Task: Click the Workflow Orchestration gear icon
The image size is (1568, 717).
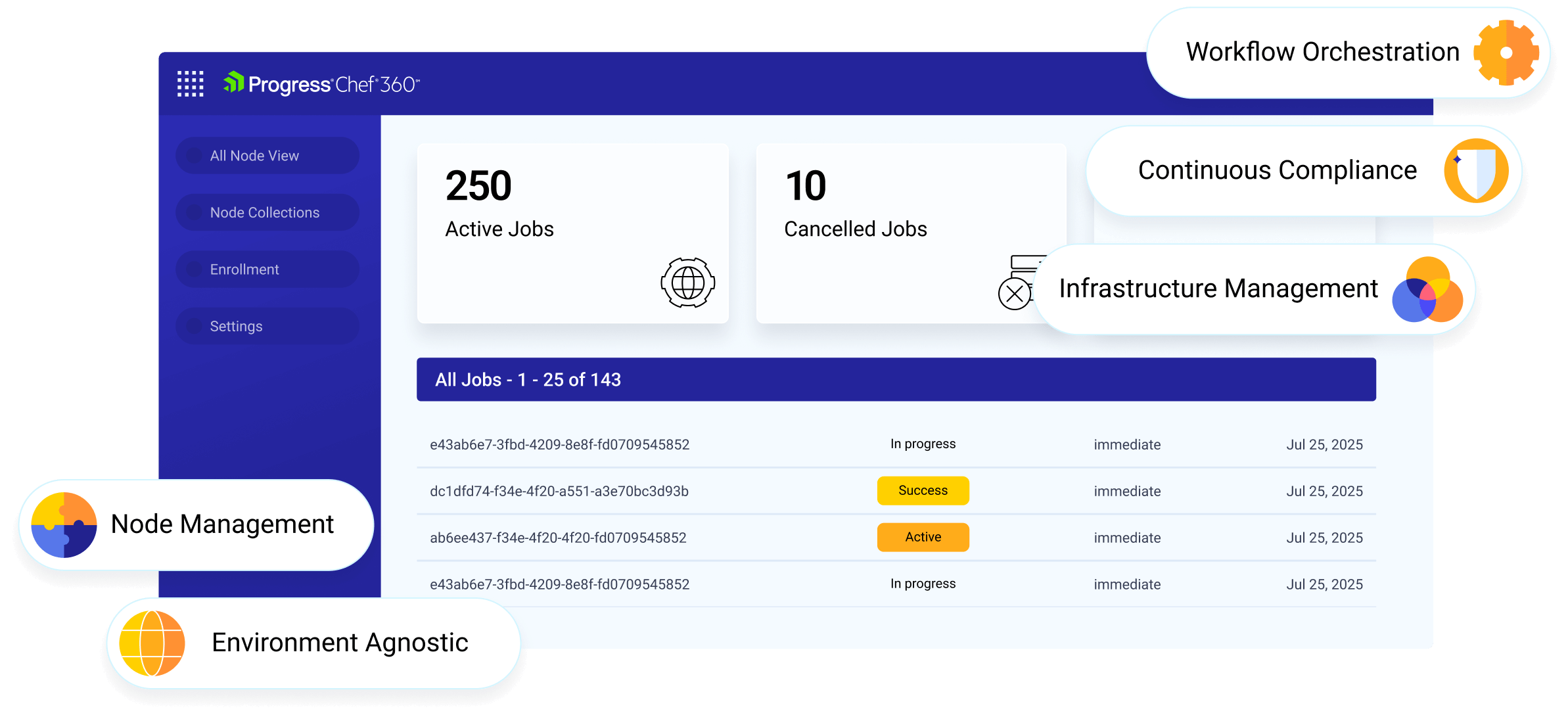Action: pyautogui.click(x=1506, y=53)
